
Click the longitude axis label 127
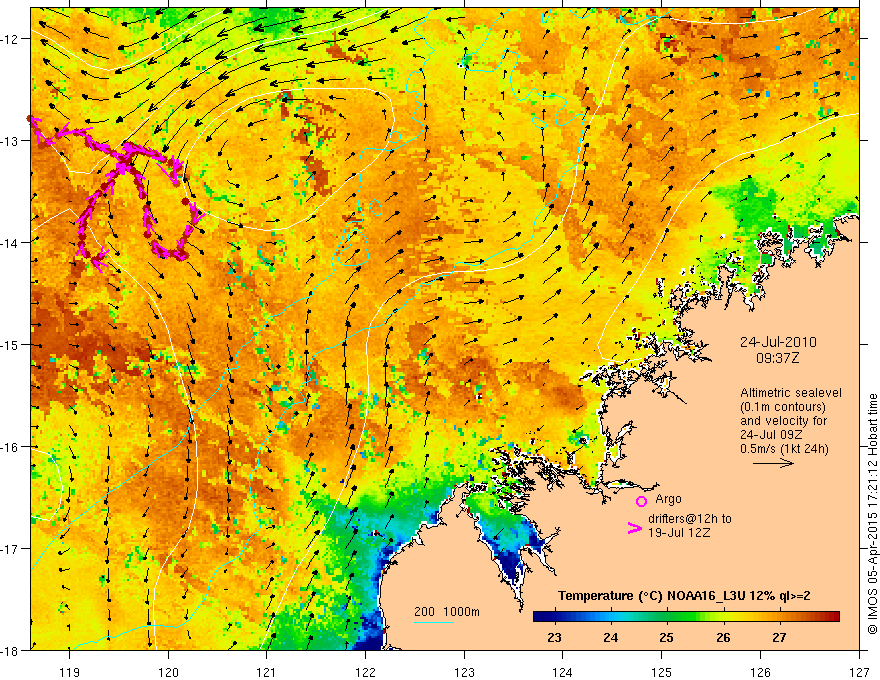[859, 672]
